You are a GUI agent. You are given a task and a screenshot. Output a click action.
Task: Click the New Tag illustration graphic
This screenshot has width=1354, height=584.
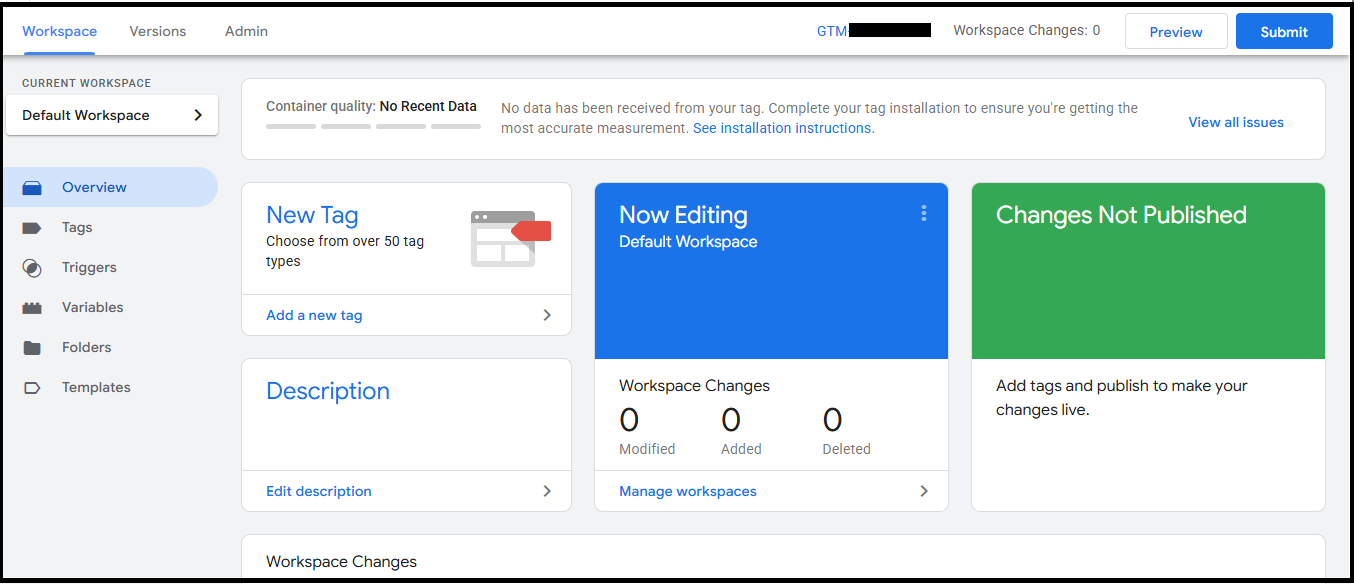[510, 238]
